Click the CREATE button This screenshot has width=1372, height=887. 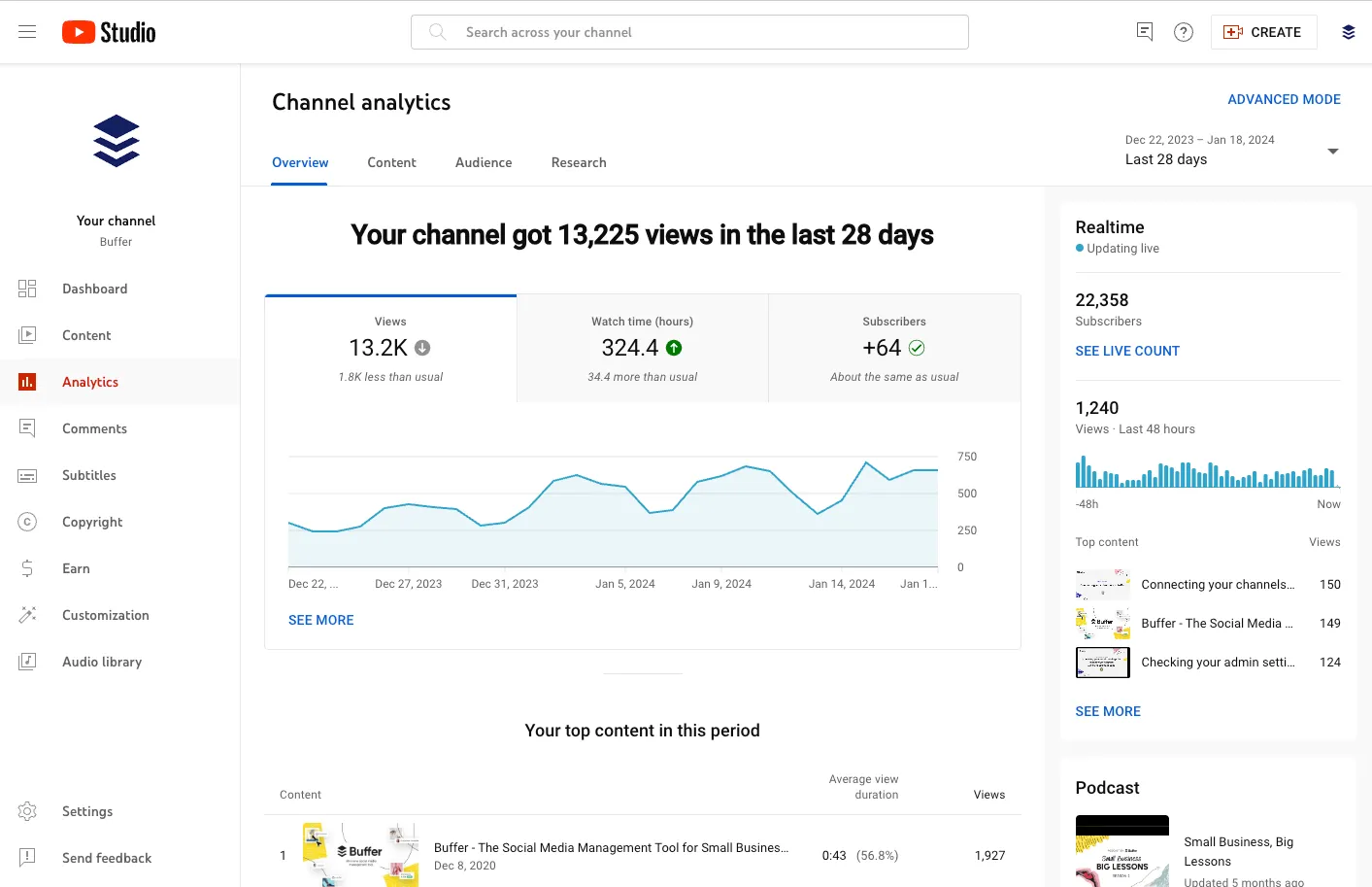1263,32
